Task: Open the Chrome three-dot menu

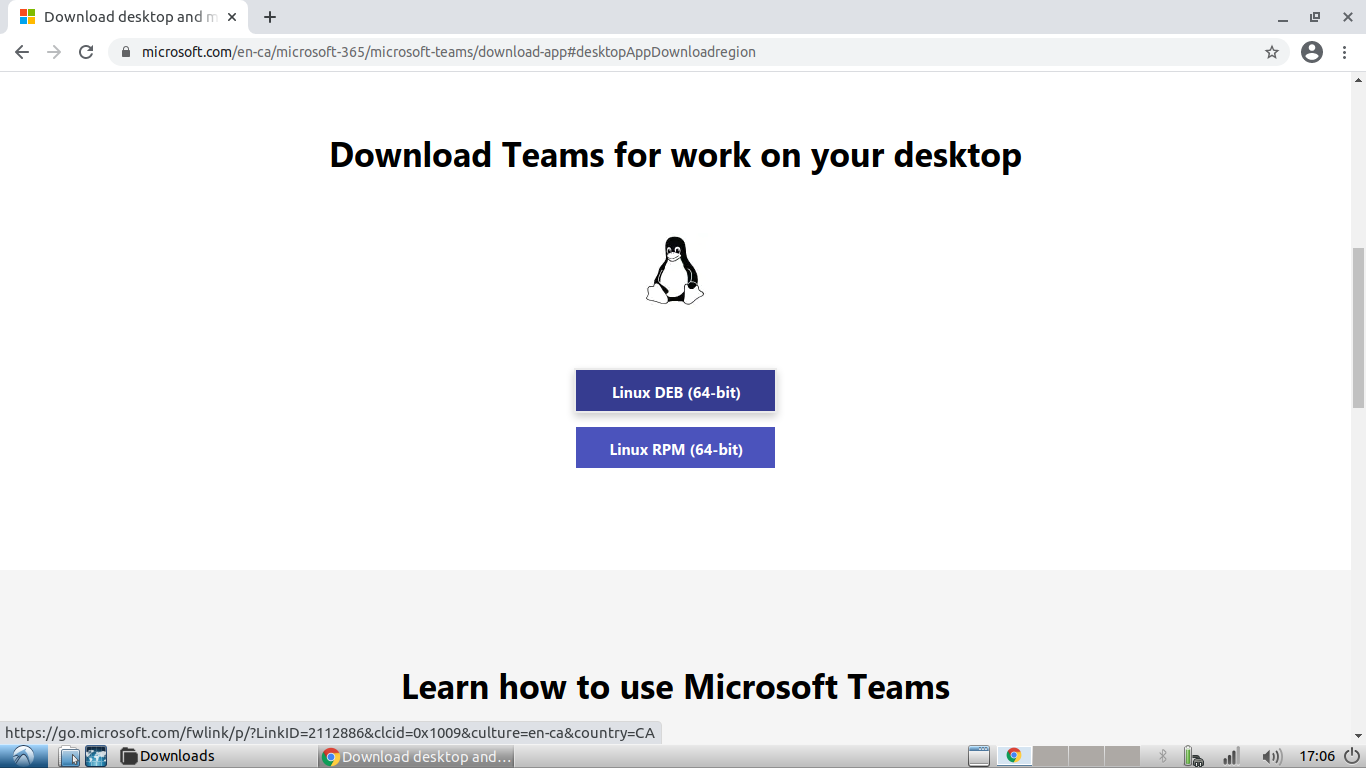Action: click(x=1345, y=52)
